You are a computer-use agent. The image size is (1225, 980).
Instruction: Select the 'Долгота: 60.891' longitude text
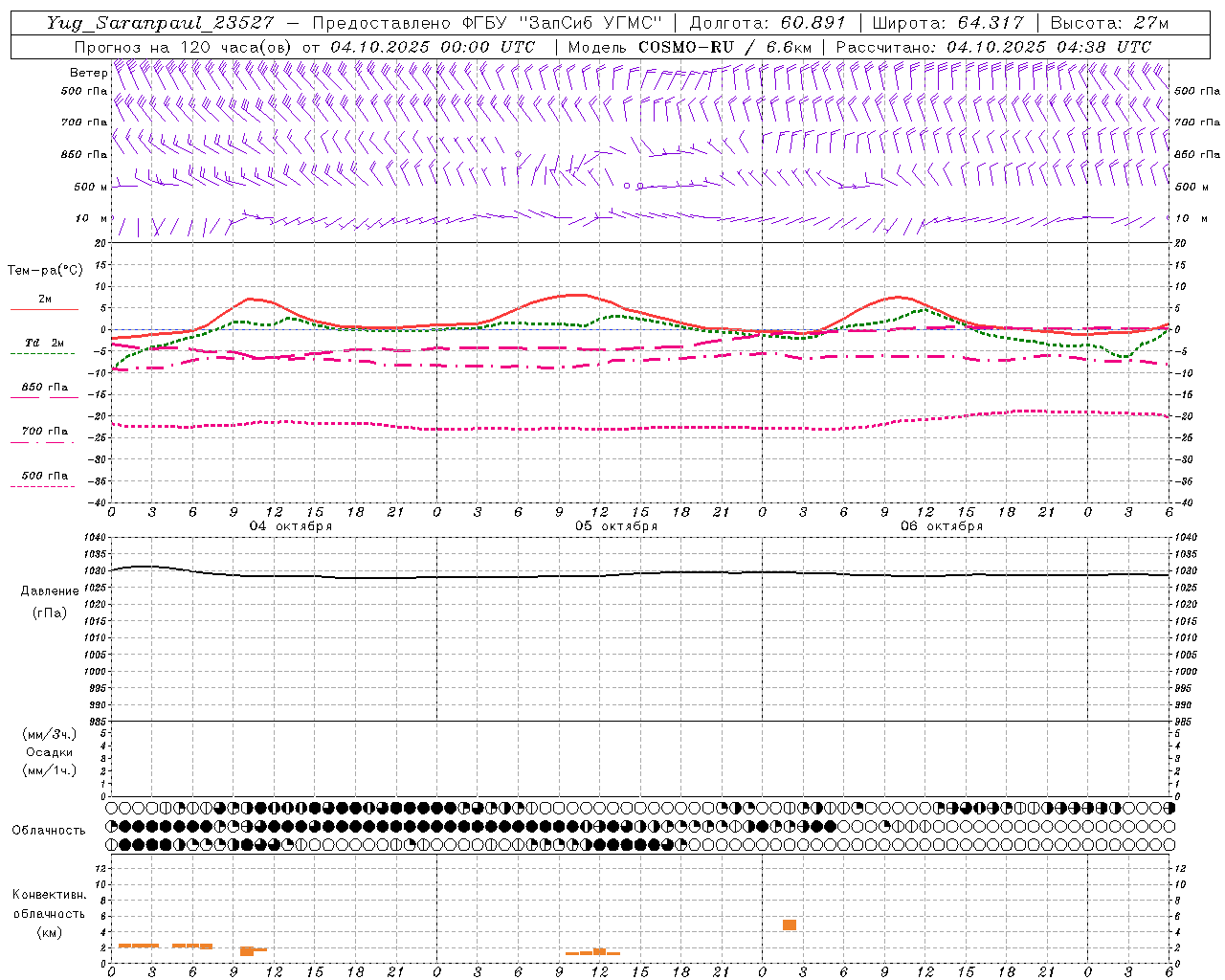767,23
